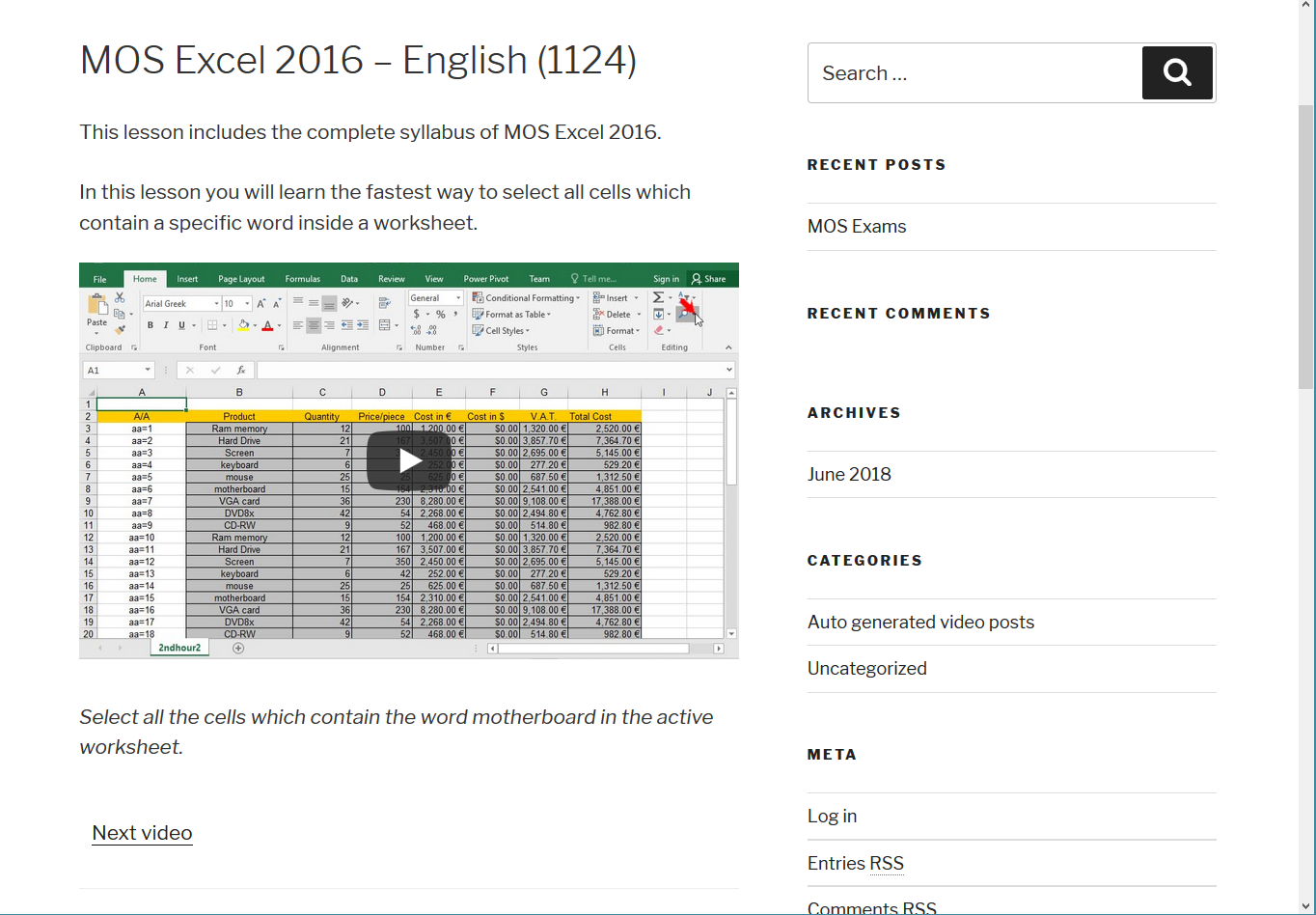
Task: Open the Conditional Formatting dropdown
Action: [526, 298]
